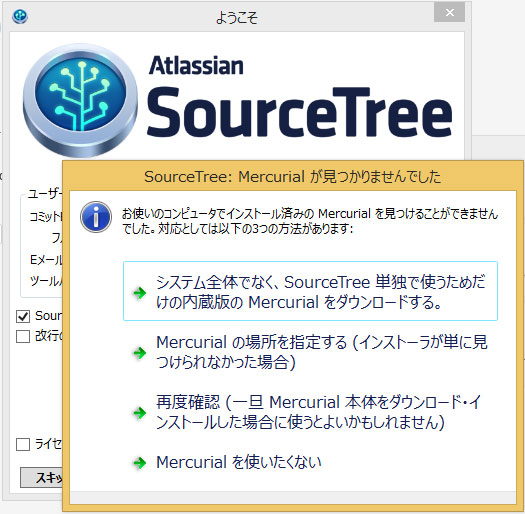Uncheck the checked 'Sour...' checkbox
The width and height of the screenshot is (525, 514).
(x=23, y=316)
